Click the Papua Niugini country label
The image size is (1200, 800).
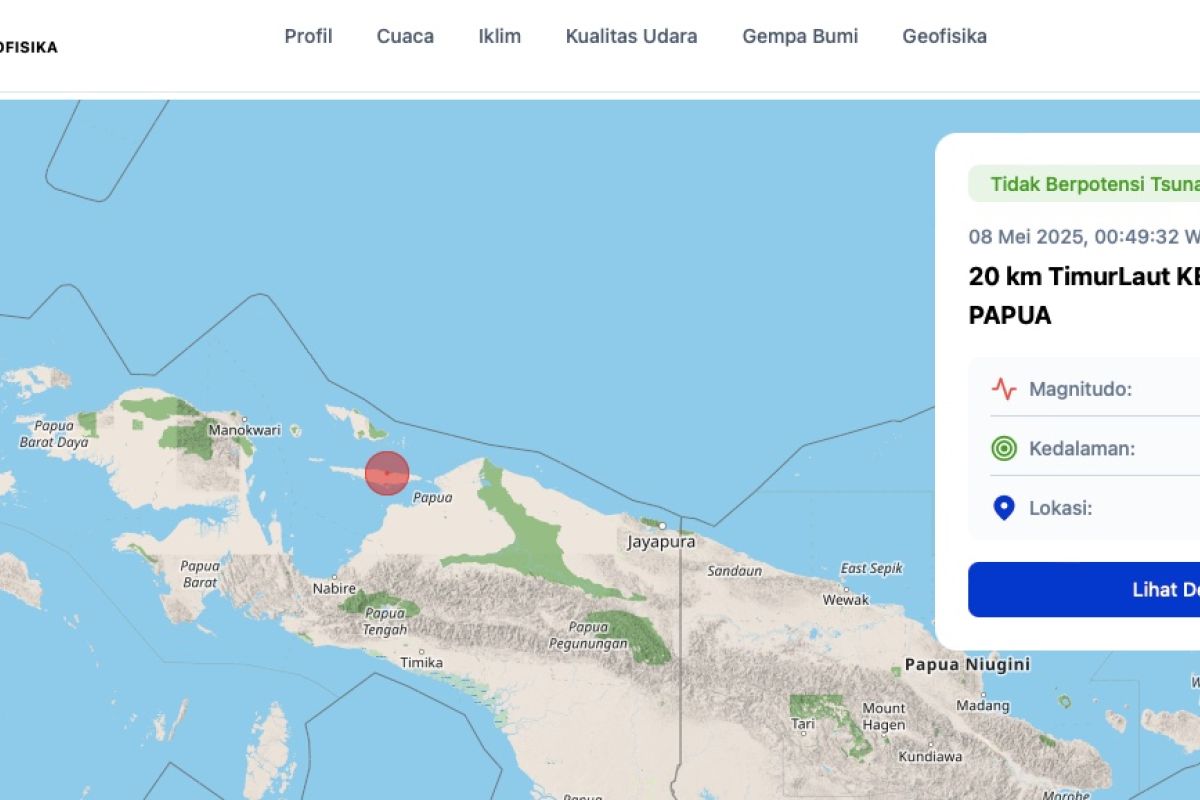[967, 664]
